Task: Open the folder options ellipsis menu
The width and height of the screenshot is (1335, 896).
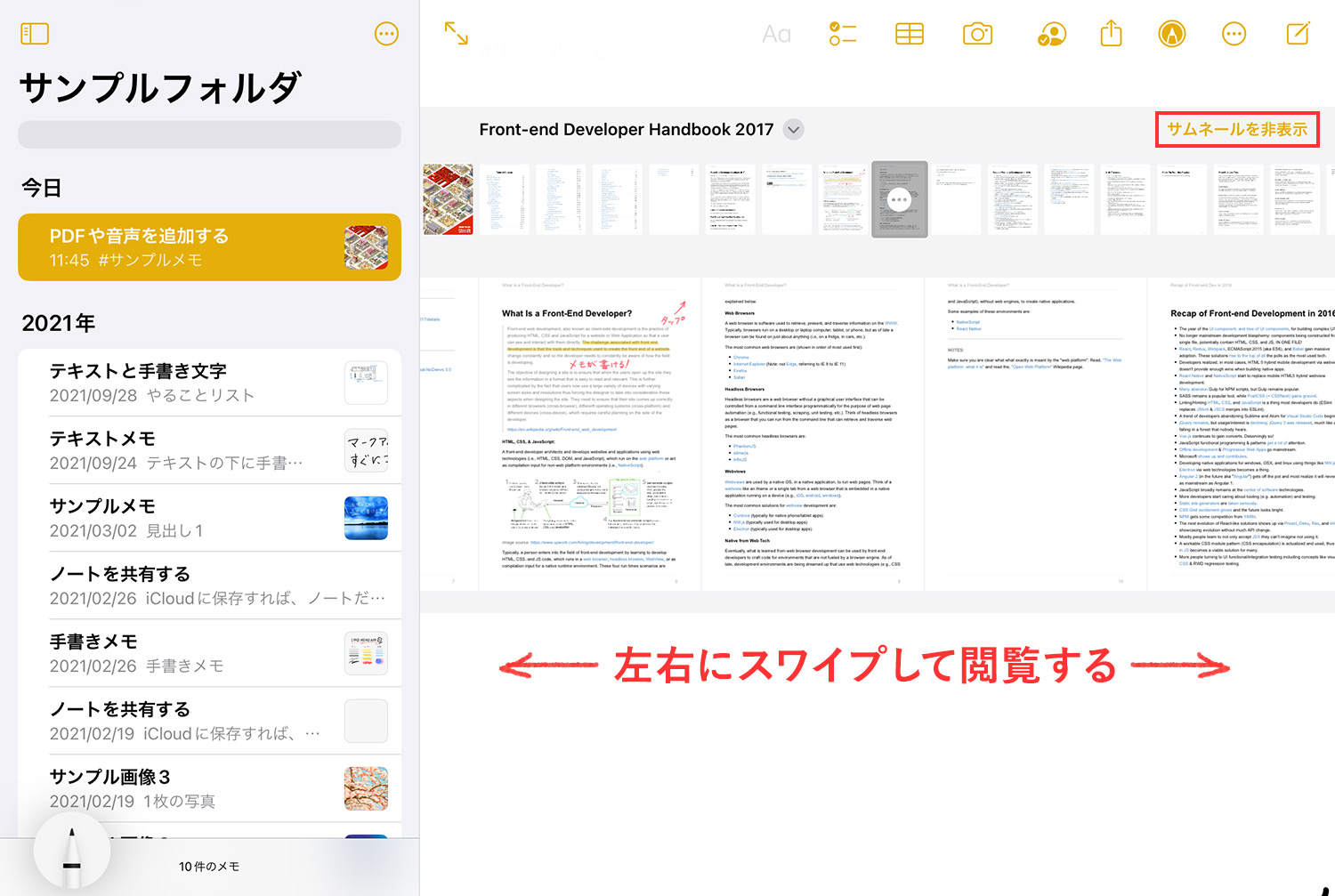Action: tap(386, 34)
